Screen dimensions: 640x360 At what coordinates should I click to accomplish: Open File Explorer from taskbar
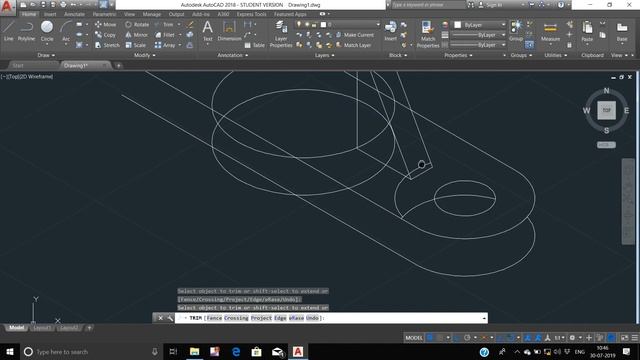coord(194,352)
